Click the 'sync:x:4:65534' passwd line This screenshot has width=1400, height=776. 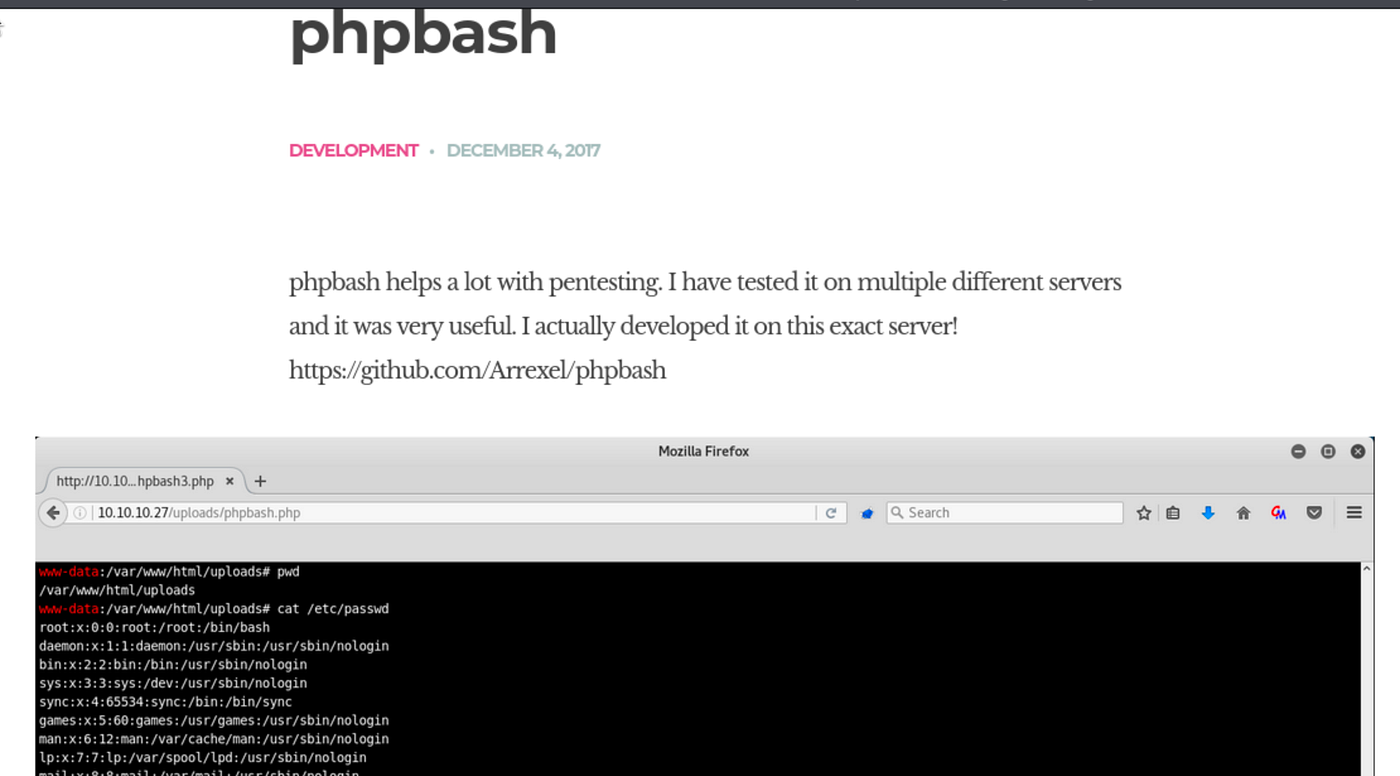pos(165,702)
